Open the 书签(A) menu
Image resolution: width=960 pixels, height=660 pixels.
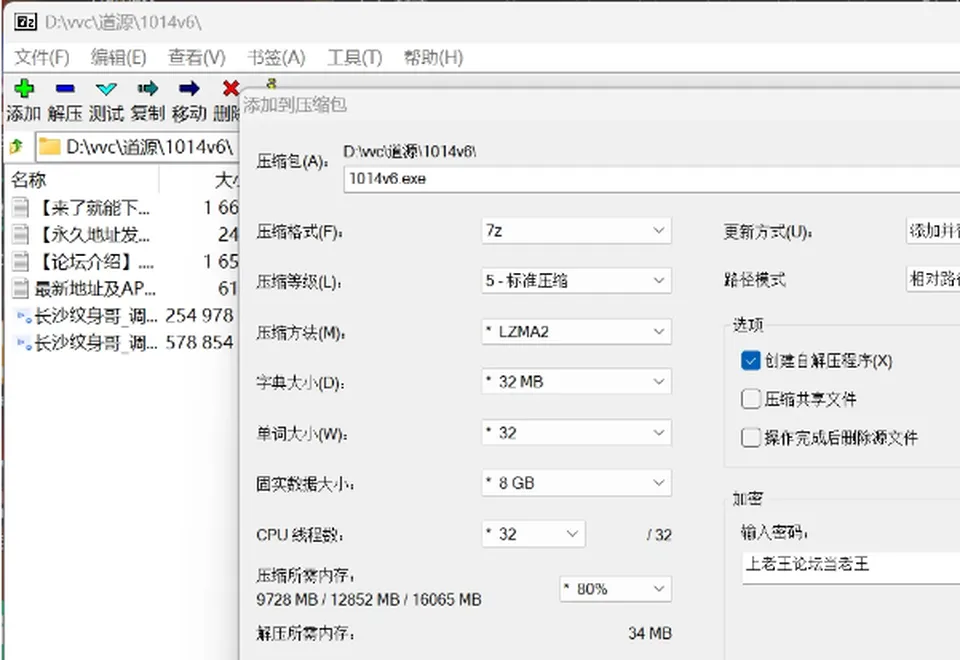point(276,58)
